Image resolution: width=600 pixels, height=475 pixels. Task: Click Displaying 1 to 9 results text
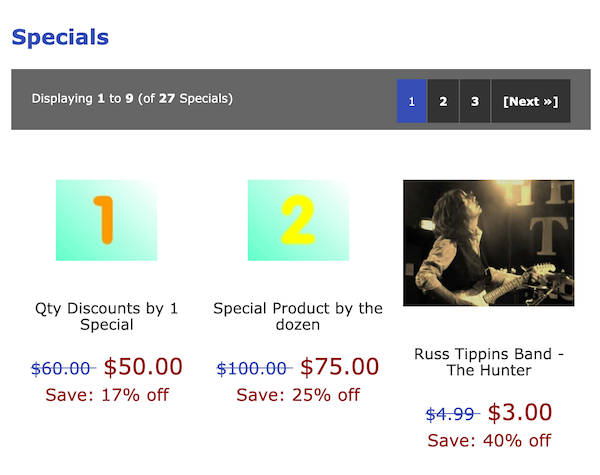point(132,99)
